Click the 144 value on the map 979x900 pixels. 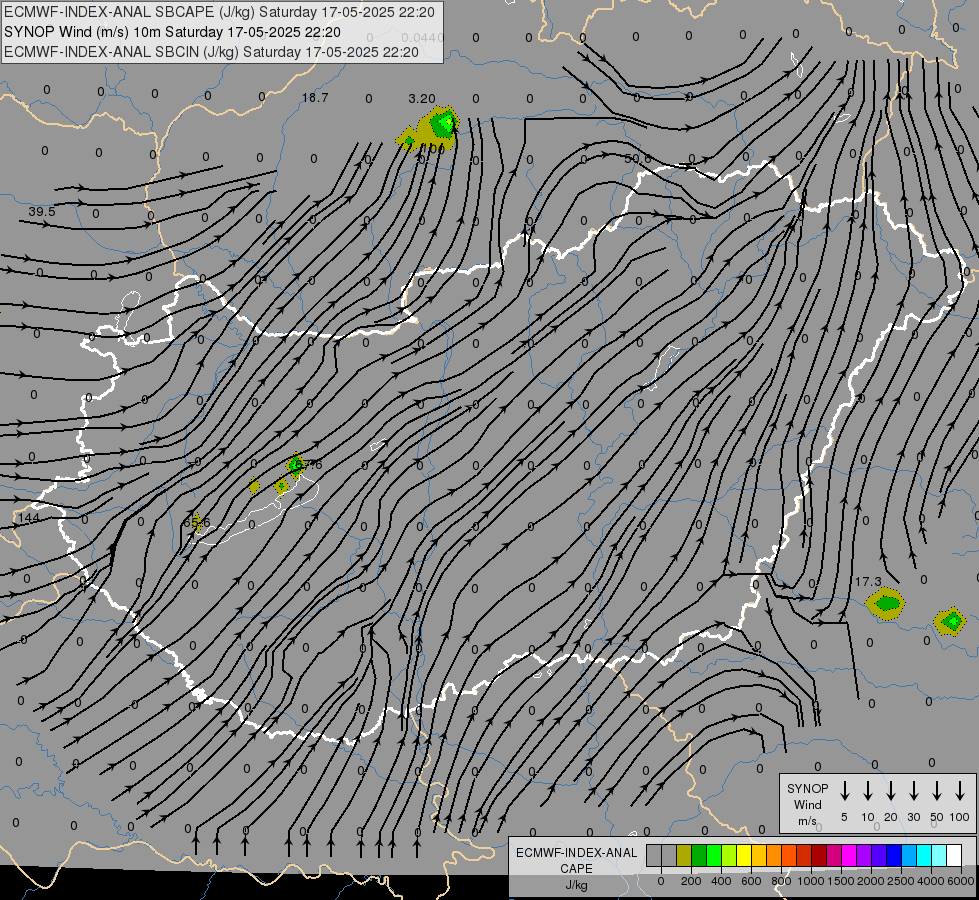pyautogui.click(x=29, y=518)
